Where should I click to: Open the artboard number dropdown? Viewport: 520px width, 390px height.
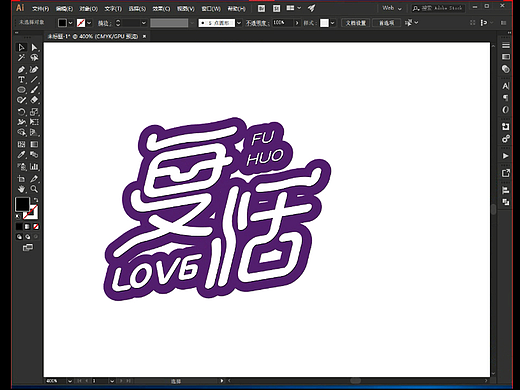click(x=112, y=381)
